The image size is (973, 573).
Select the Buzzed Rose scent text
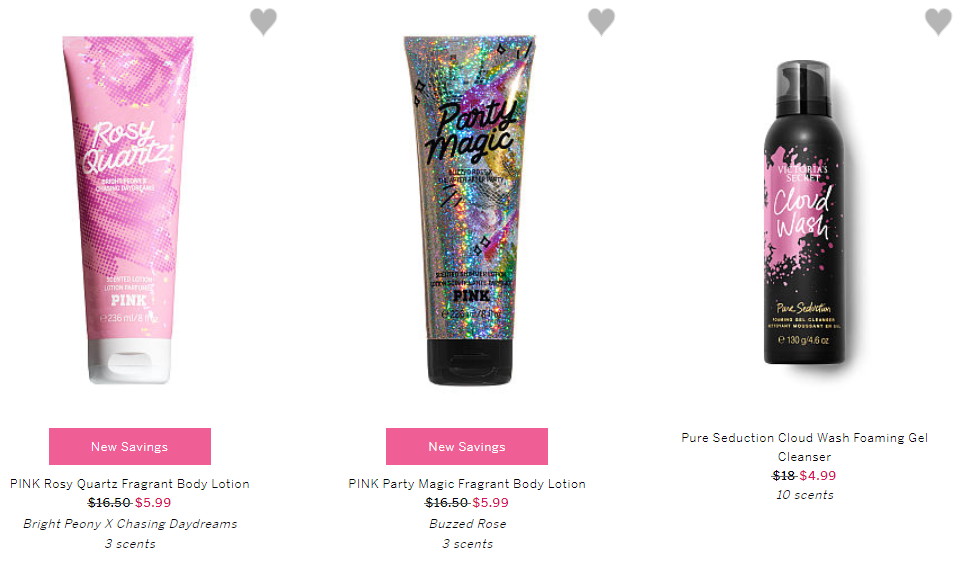point(467,523)
